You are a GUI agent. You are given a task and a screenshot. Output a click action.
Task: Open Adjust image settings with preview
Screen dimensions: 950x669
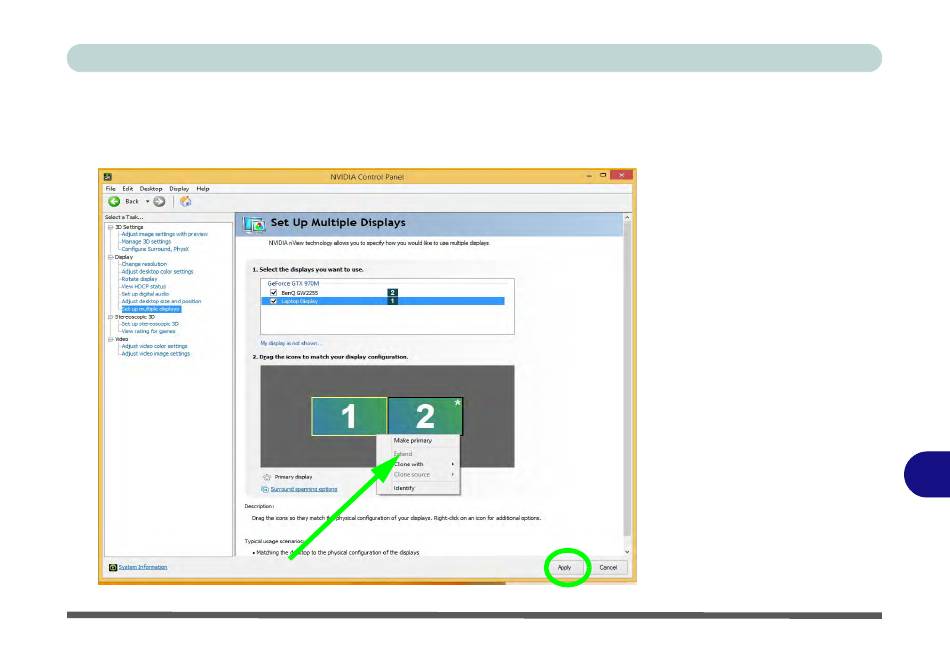(x=164, y=234)
